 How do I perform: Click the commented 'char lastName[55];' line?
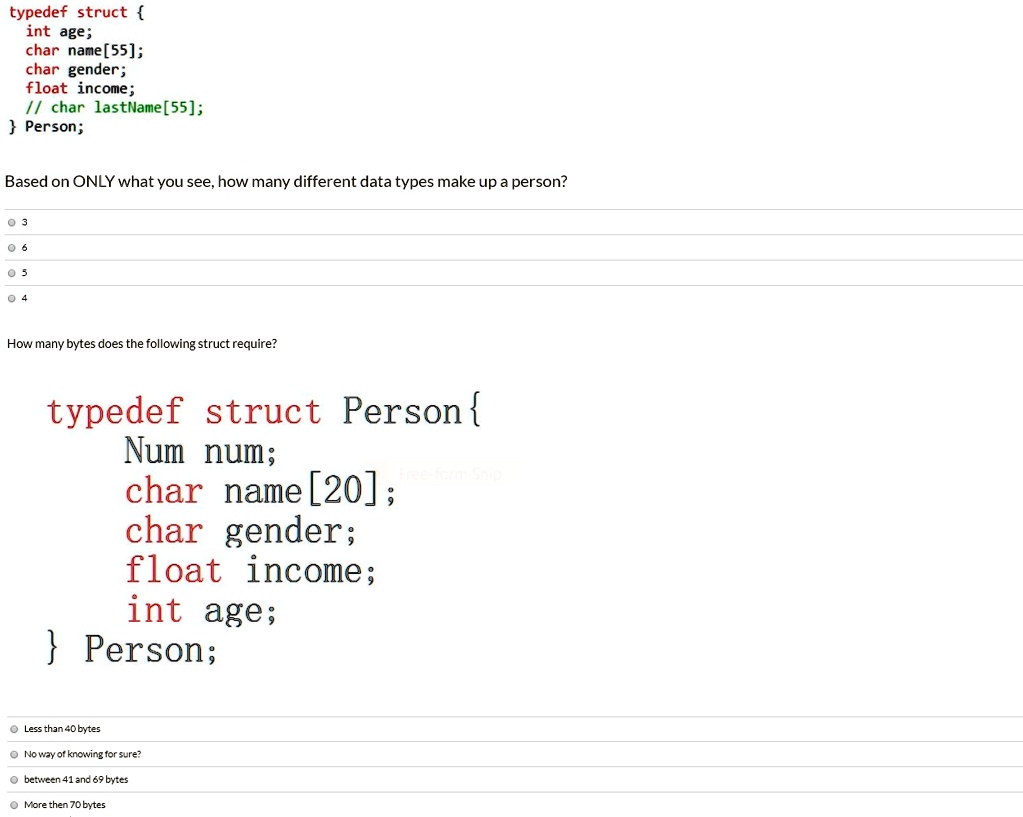[115, 107]
